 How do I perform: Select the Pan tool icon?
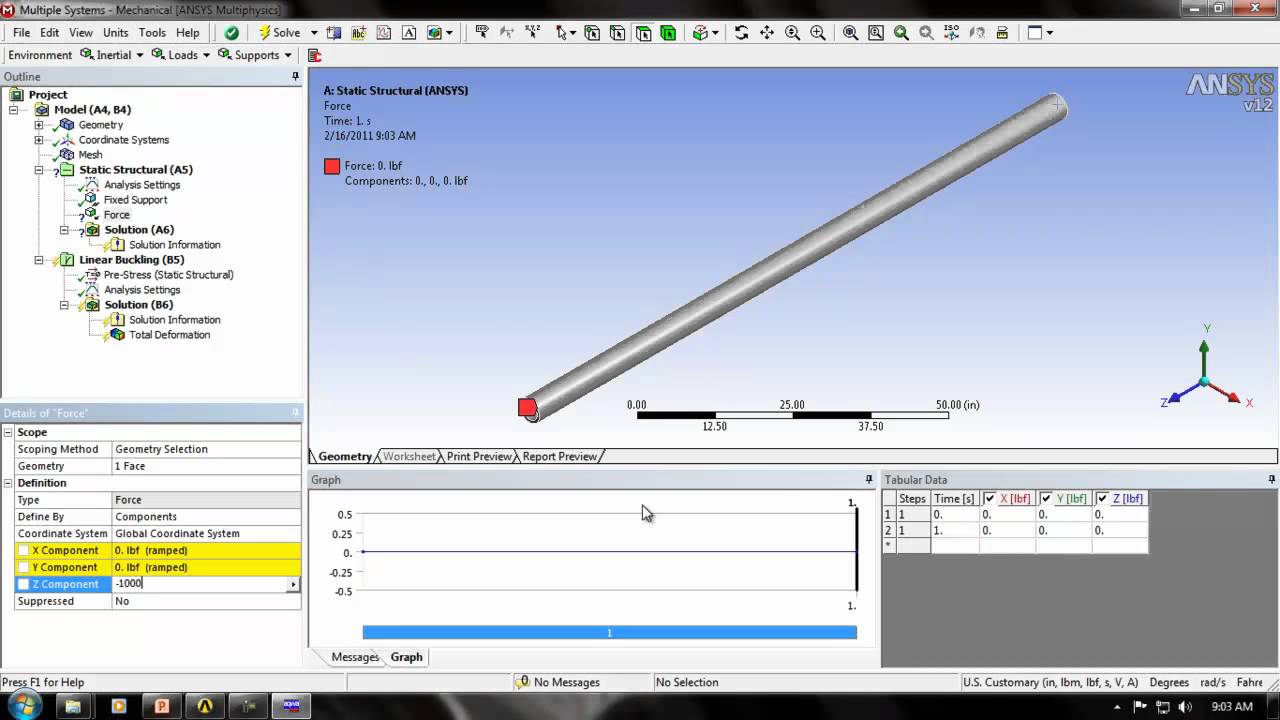767,32
